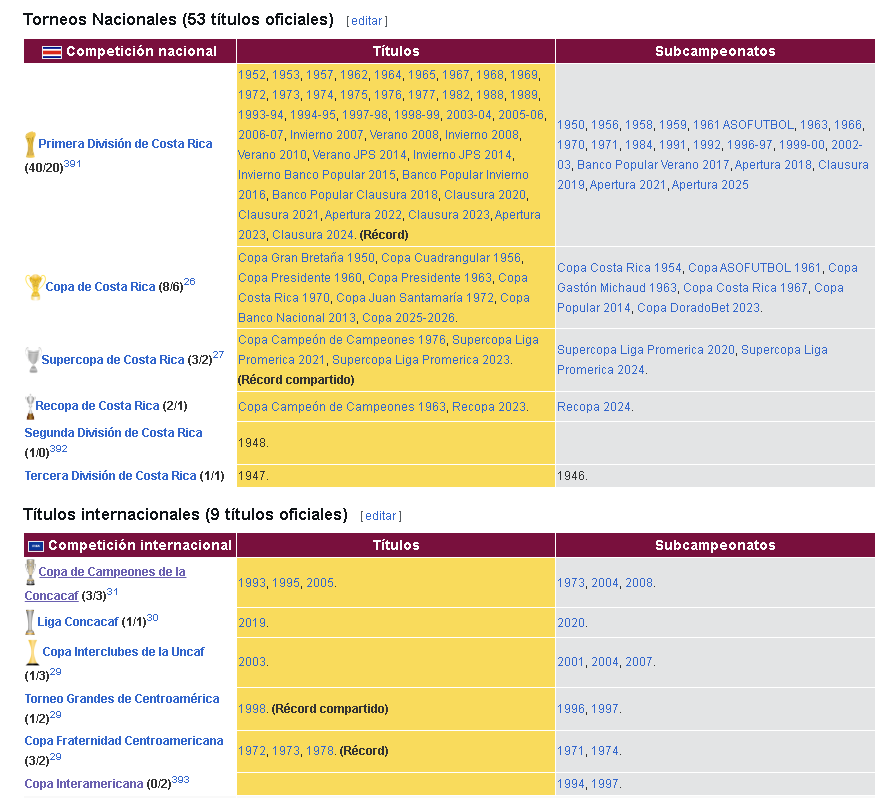Open Recopa 2023 link

click(489, 407)
